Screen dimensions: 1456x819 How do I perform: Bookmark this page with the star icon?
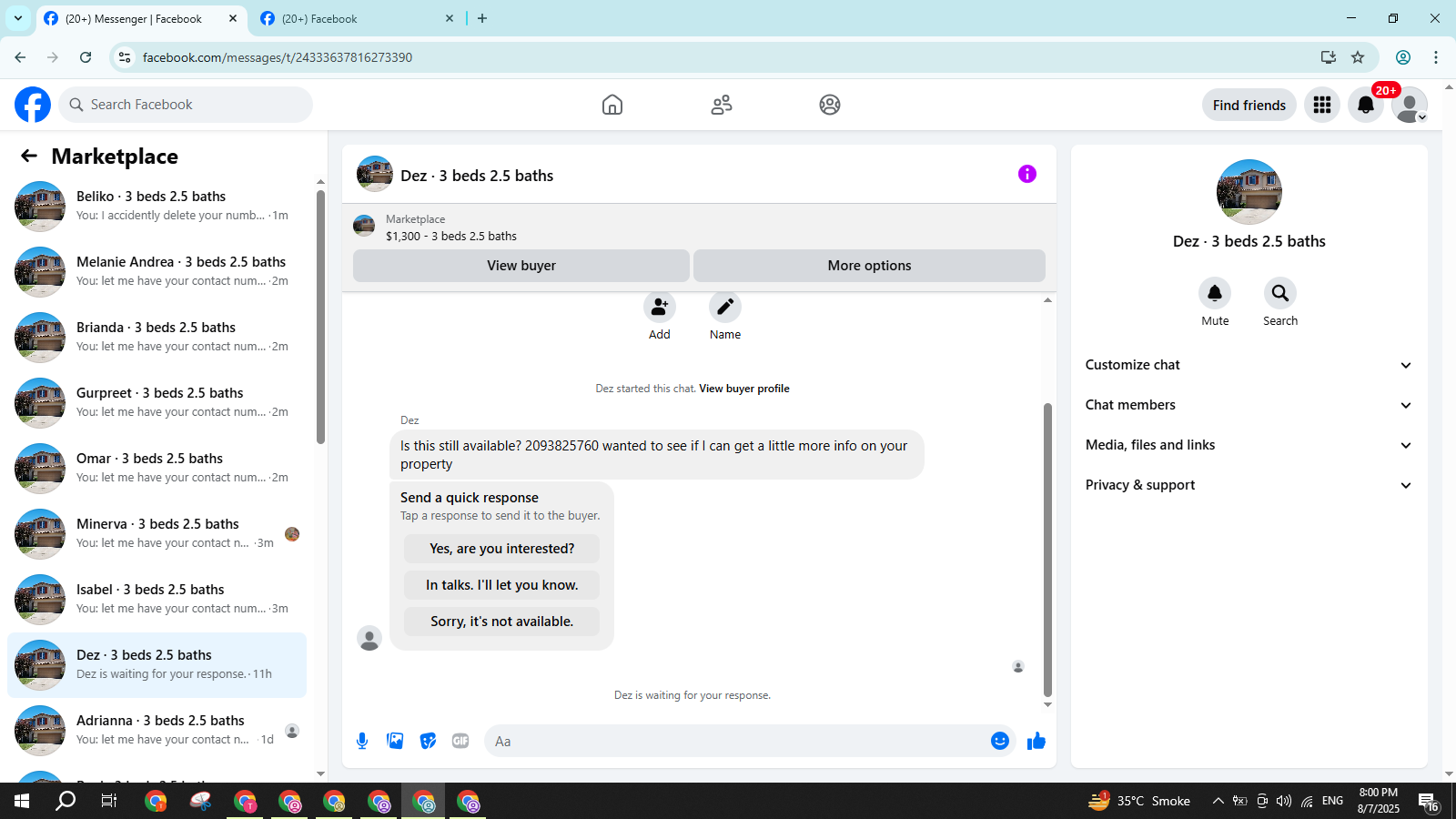point(1358,57)
